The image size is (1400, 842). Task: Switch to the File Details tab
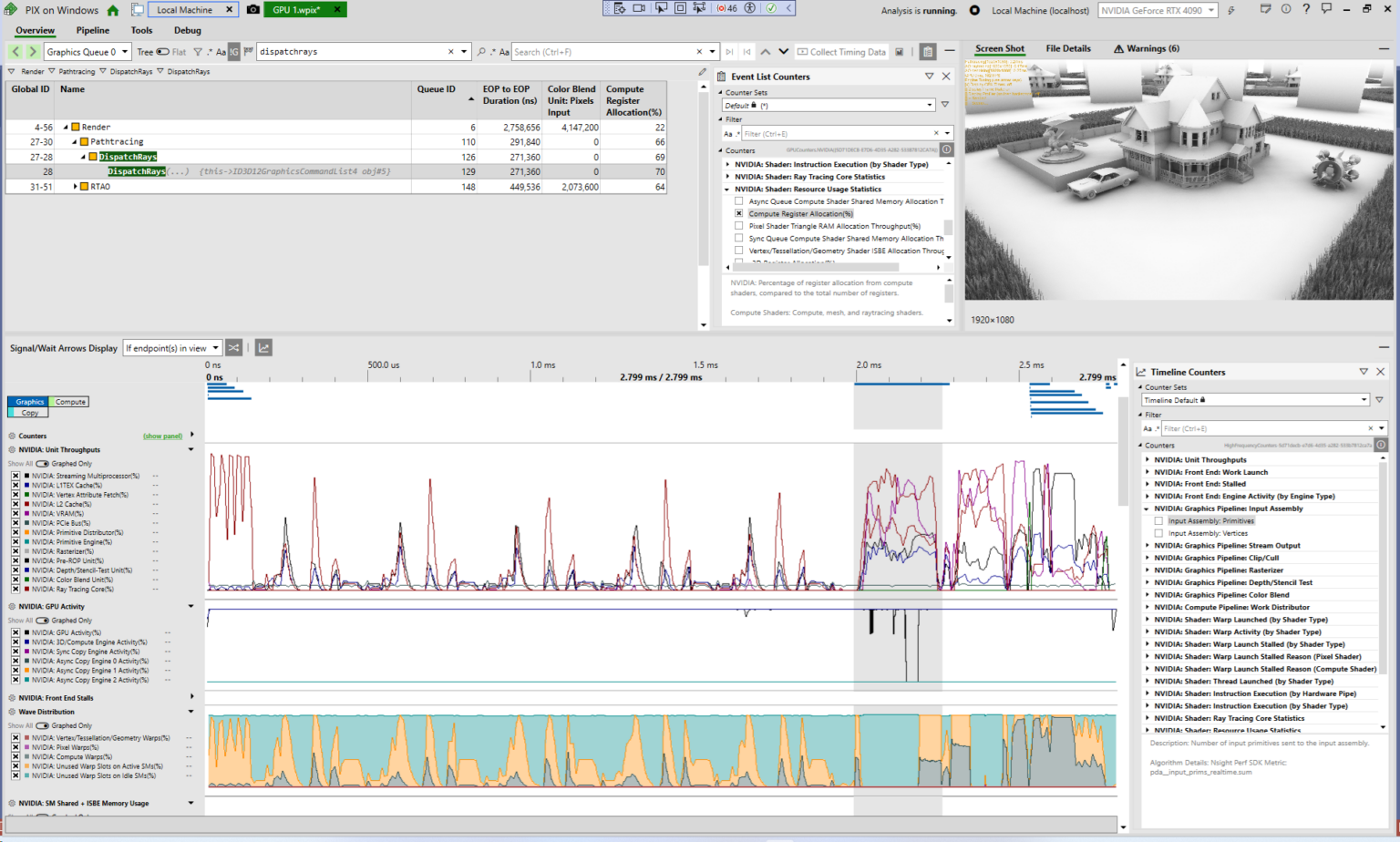[x=1068, y=48]
